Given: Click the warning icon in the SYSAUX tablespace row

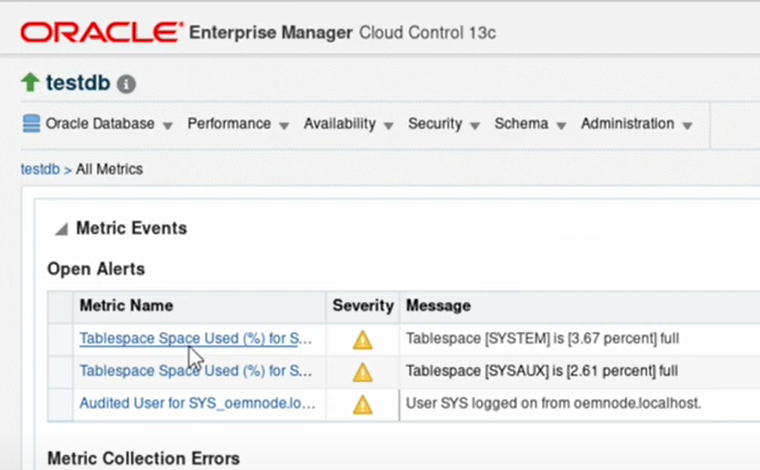Looking at the screenshot, I should (363, 372).
